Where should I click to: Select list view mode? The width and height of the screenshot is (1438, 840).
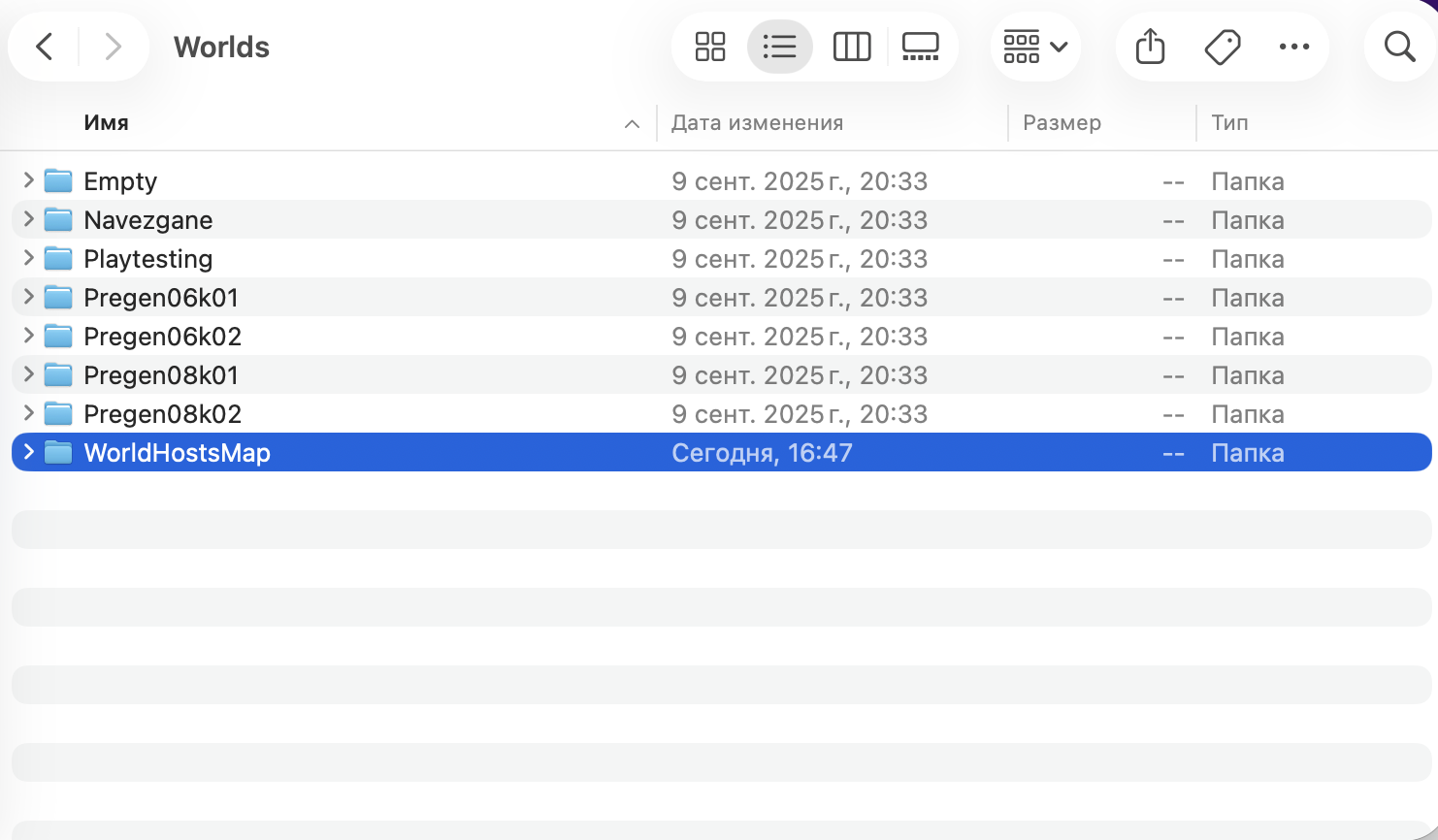pos(779,47)
